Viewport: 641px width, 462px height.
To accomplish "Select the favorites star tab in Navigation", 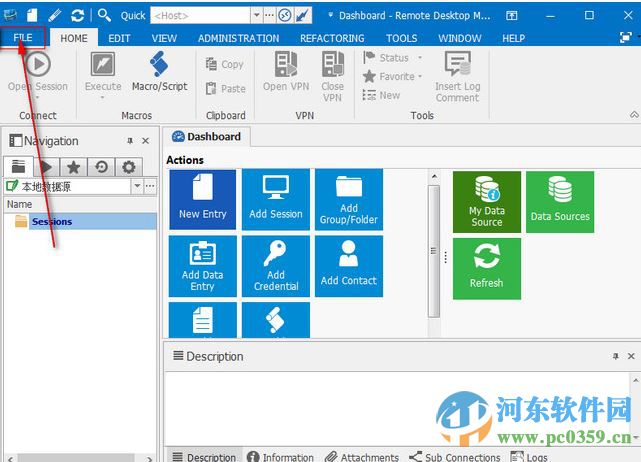I will tap(73, 167).
